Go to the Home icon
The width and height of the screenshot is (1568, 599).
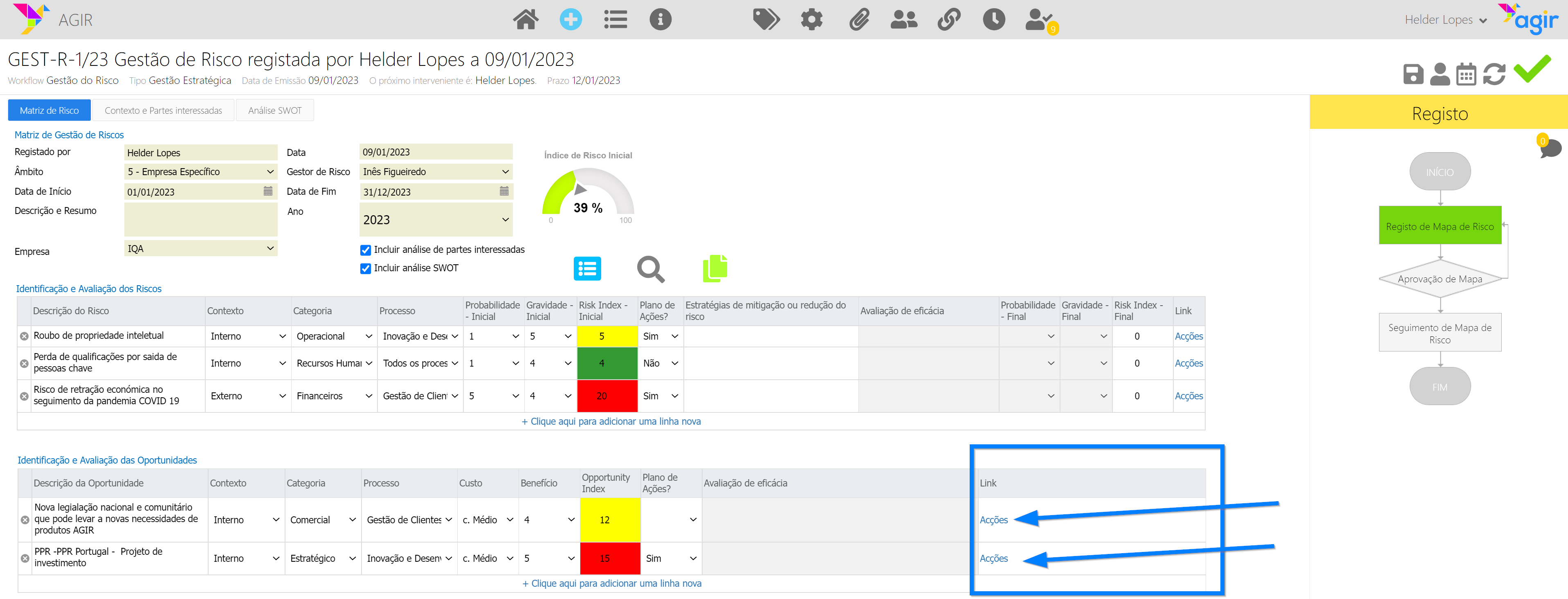pos(525,20)
